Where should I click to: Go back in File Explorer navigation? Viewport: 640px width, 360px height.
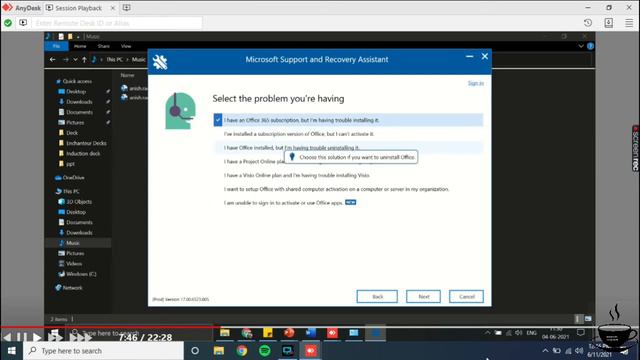pos(53,60)
